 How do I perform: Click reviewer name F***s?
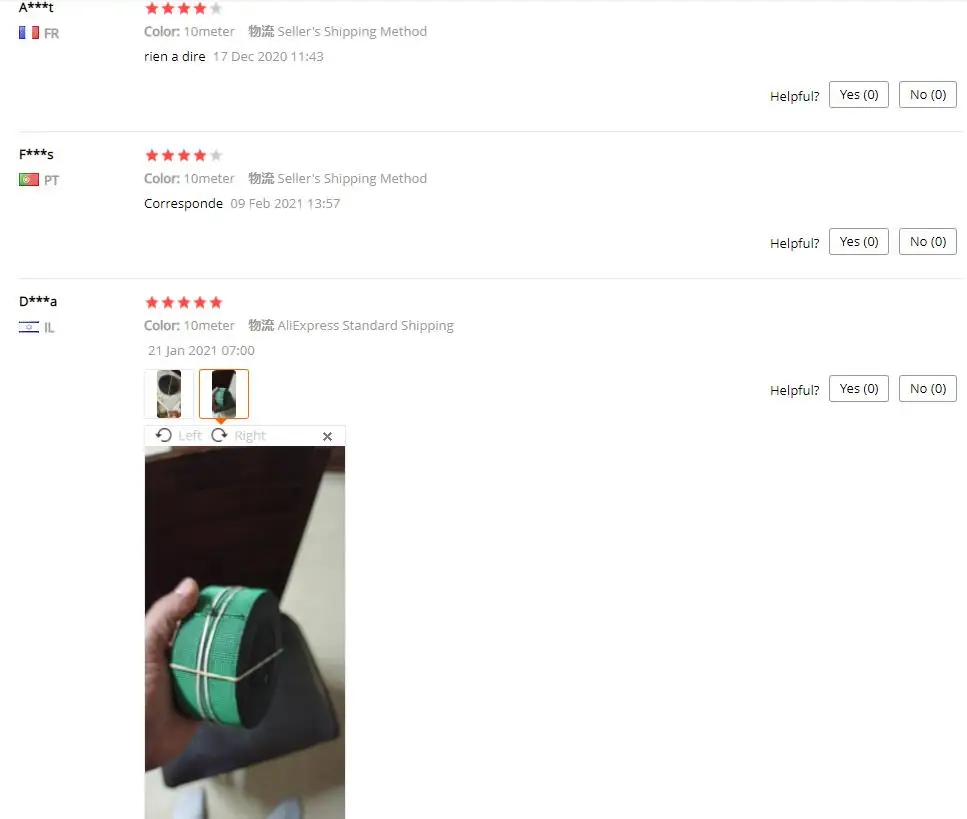click(x=36, y=154)
